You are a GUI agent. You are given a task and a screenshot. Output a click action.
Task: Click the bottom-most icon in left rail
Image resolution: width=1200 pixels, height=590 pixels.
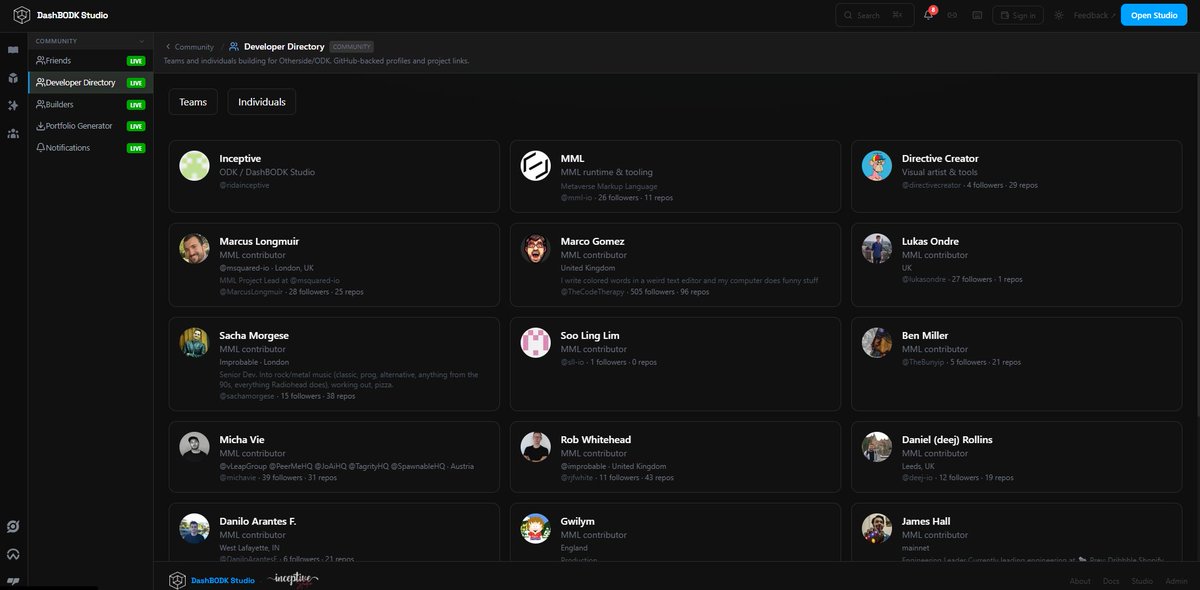[13, 581]
